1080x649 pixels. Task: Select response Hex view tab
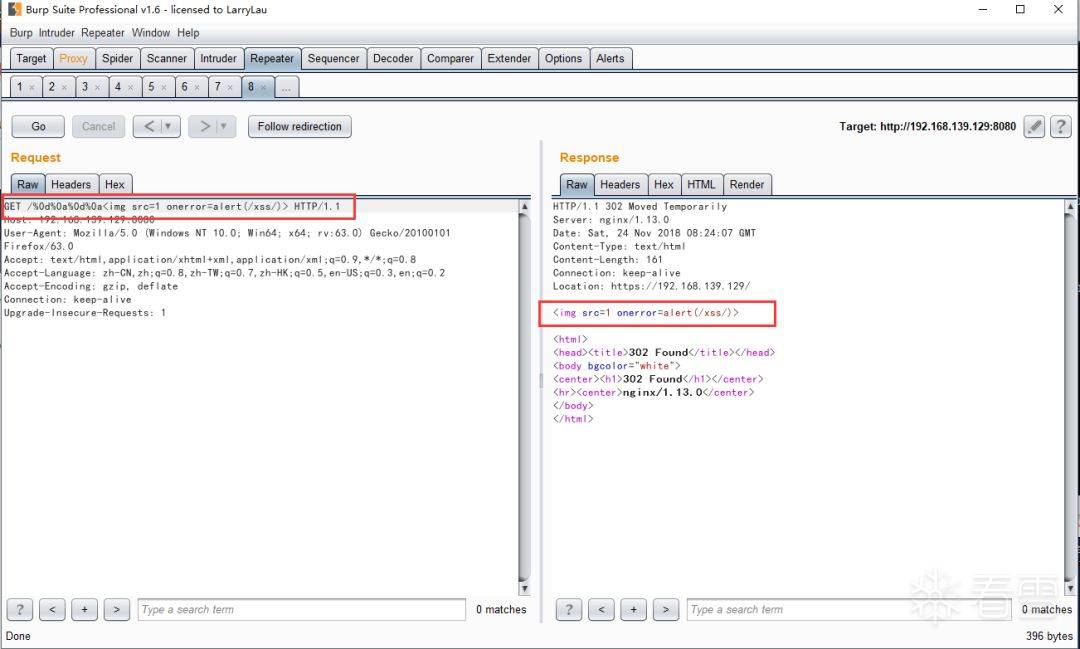664,185
